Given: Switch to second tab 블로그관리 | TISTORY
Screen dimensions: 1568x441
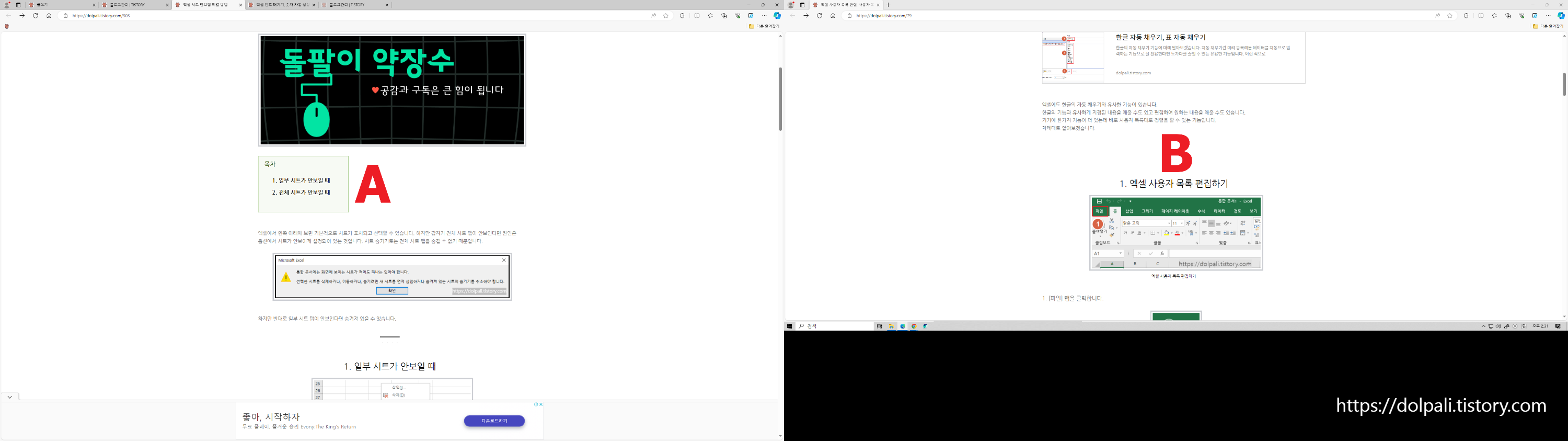Looking at the screenshot, I should point(135,5).
